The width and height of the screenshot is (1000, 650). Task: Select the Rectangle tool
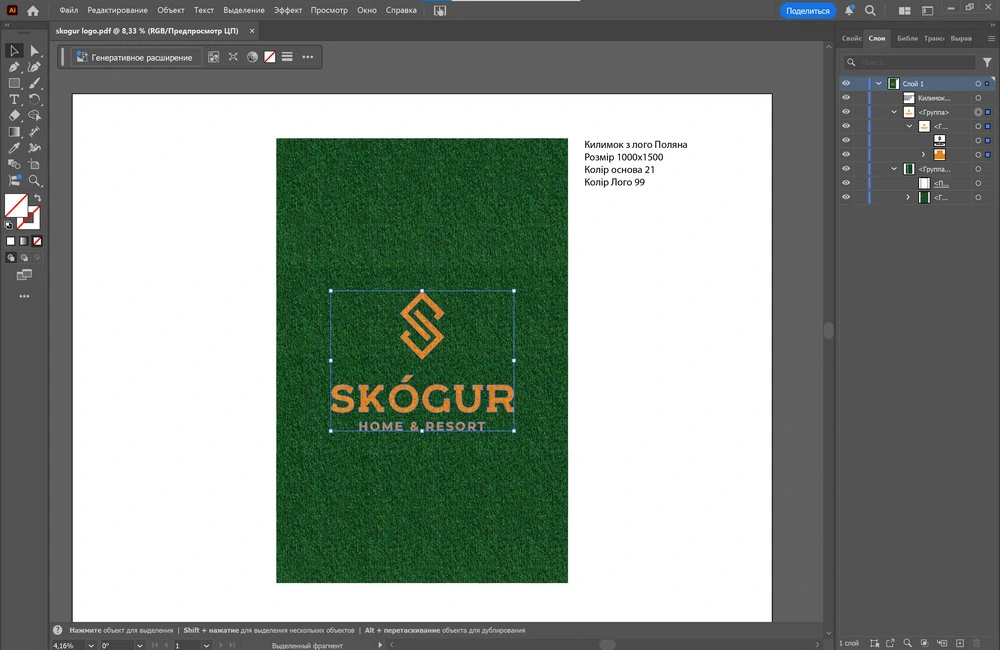pos(15,84)
